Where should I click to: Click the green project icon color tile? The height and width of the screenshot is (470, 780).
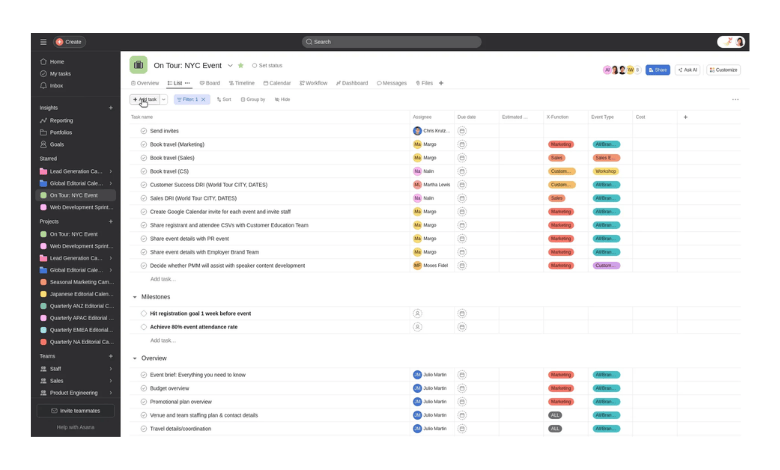[x=138, y=65]
